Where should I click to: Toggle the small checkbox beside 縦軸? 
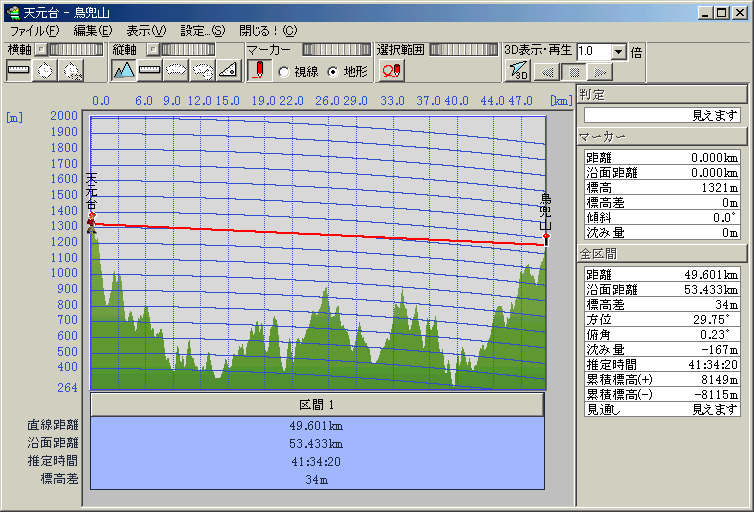(152, 49)
